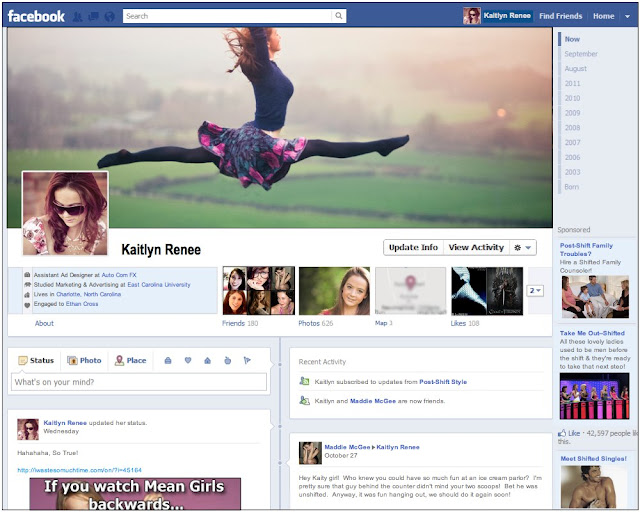This screenshot has width=640, height=512.
Task: Like the Take Me Out-Shifted ad
Action: 569,433
